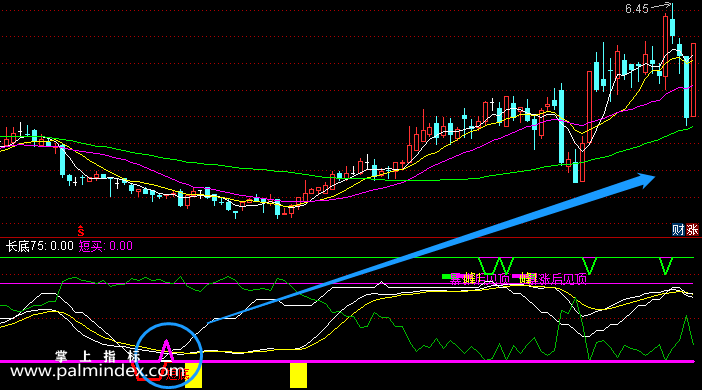This screenshot has width=702, height=390.
Task: Click the red divider between chart panes
Action: coord(351,238)
